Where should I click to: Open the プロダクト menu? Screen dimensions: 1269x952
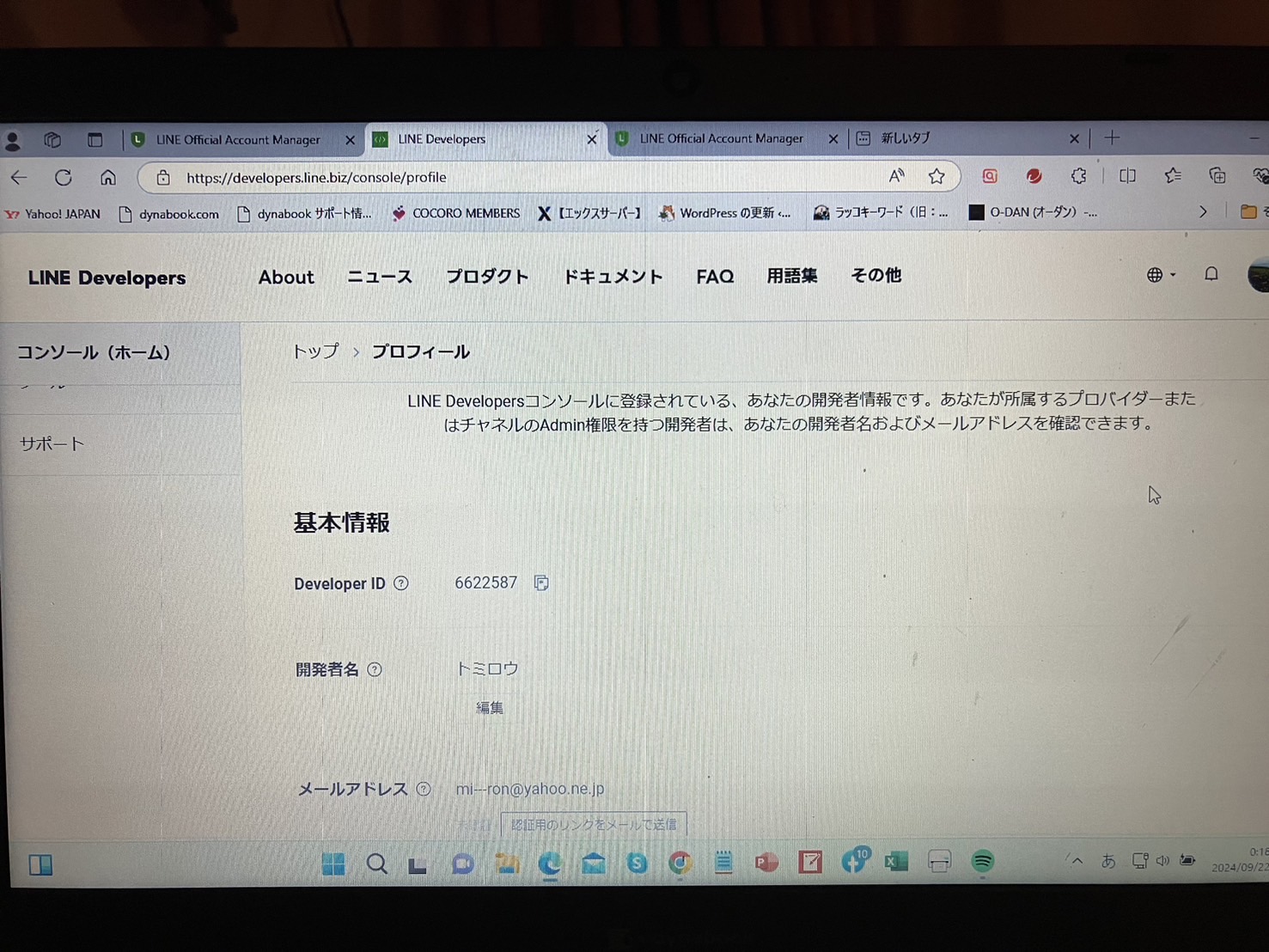point(487,276)
